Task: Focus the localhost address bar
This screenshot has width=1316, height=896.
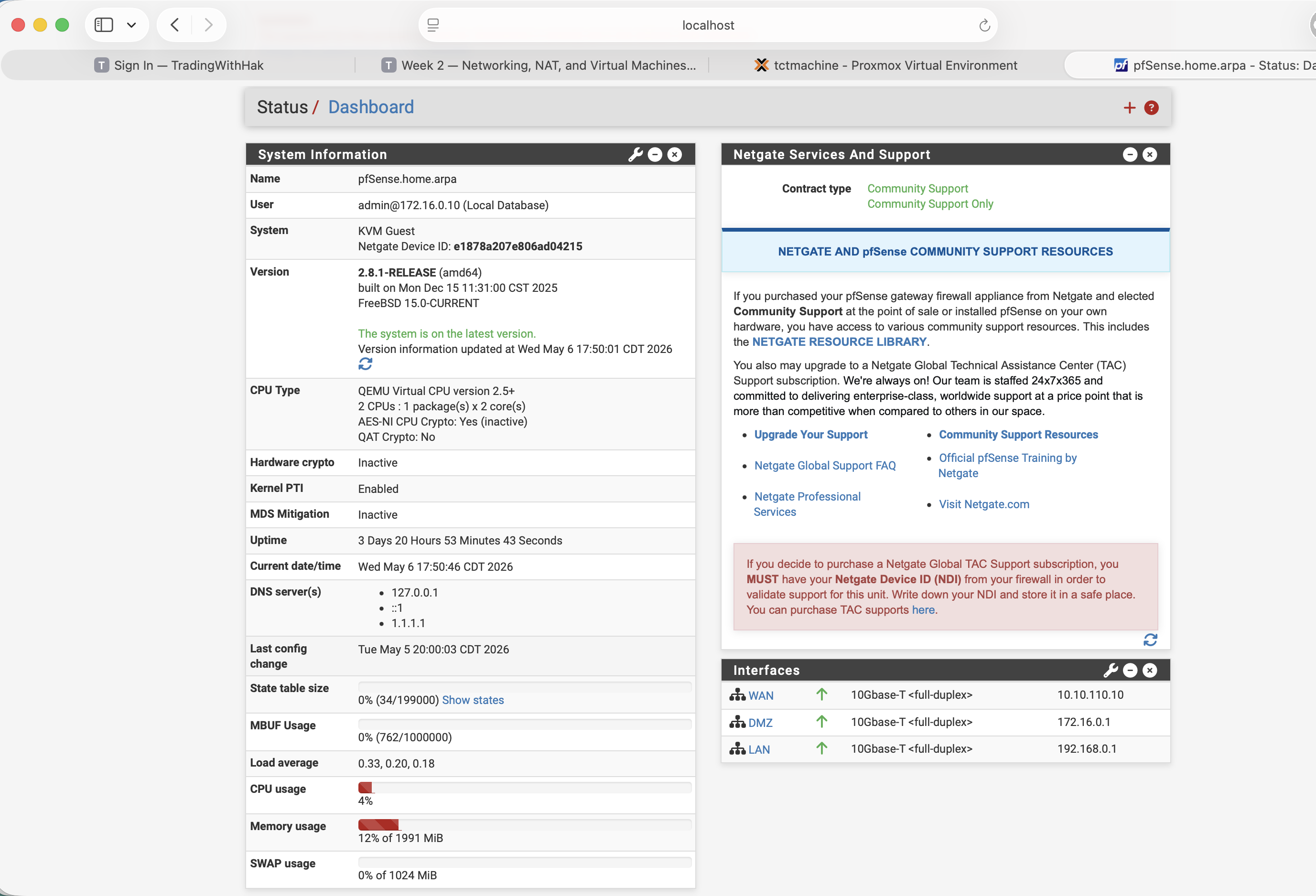Action: point(708,25)
